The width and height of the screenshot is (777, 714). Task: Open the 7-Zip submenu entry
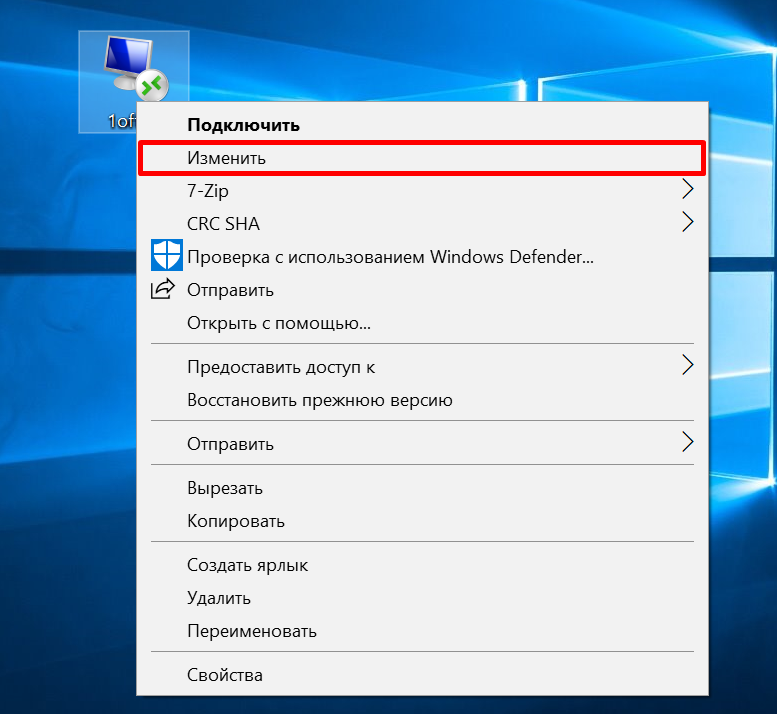click(422, 191)
